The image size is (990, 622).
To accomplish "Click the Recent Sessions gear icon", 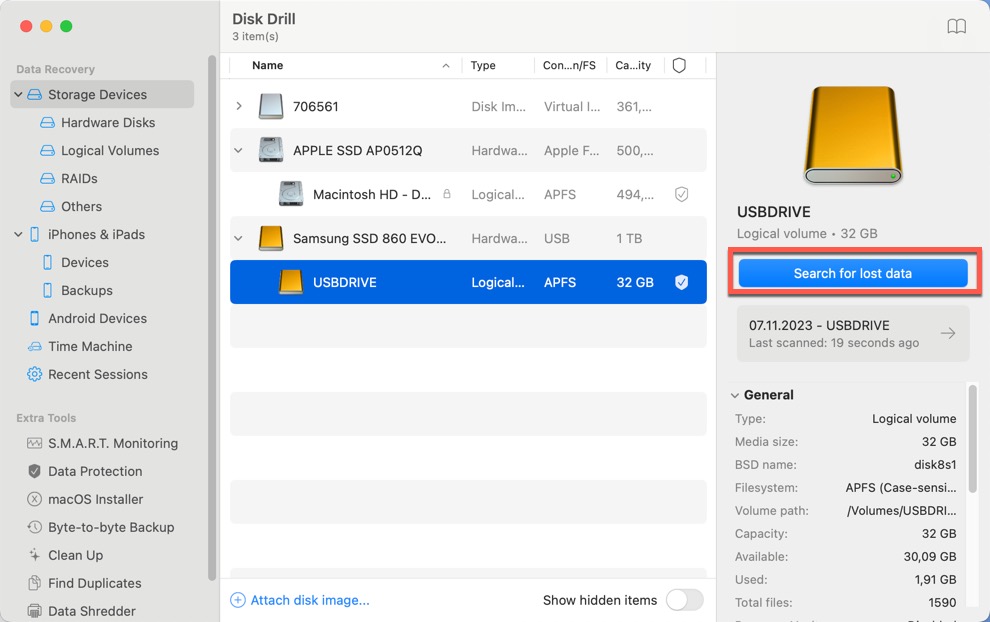I will tap(35, 374).
